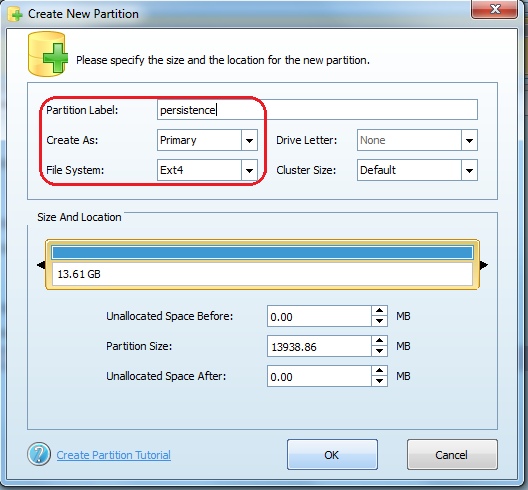Open the Create Partition Tutorial link
Image resolution: width=528 pixels, height=490 pixels.
[113, 455]
